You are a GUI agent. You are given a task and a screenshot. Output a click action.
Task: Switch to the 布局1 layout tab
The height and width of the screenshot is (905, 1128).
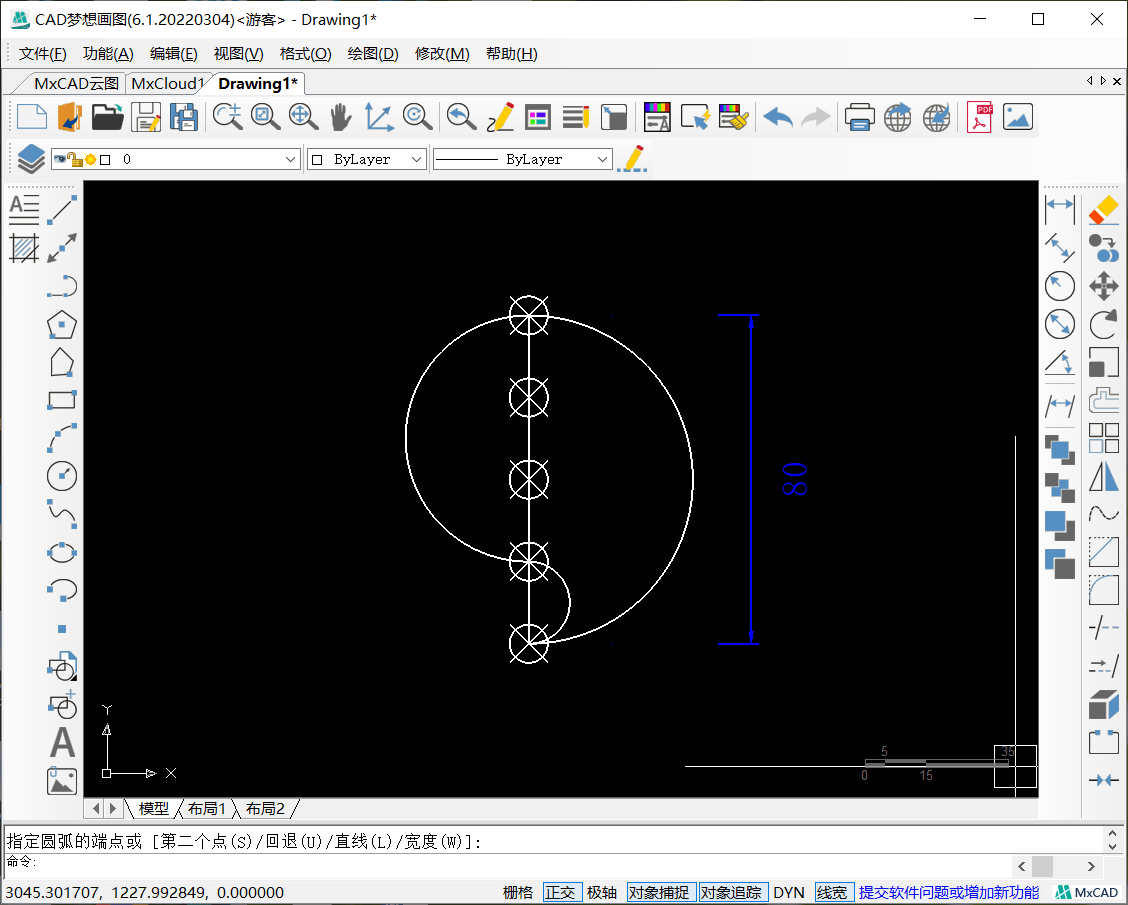point(206,809)
